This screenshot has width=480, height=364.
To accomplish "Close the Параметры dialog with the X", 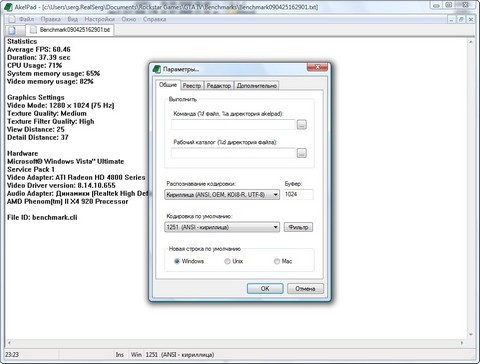I will [317, 67].
